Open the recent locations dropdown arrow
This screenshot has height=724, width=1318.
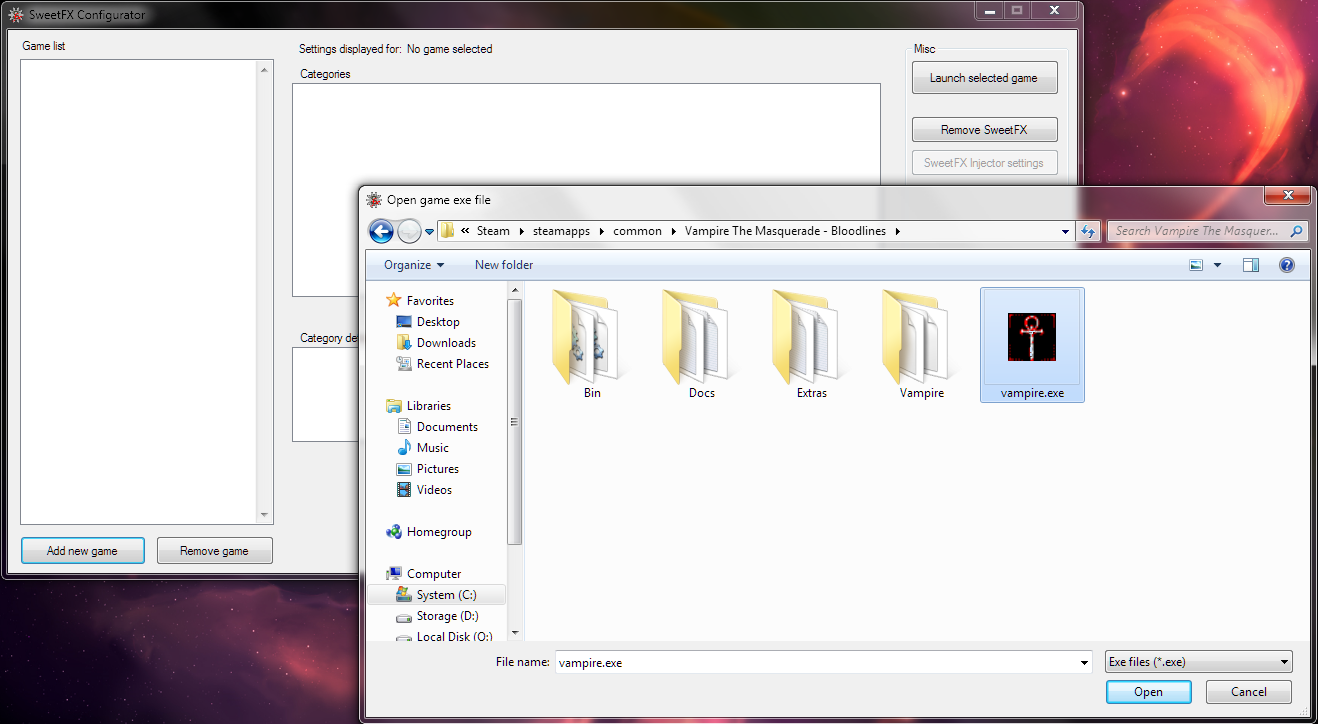430,232
